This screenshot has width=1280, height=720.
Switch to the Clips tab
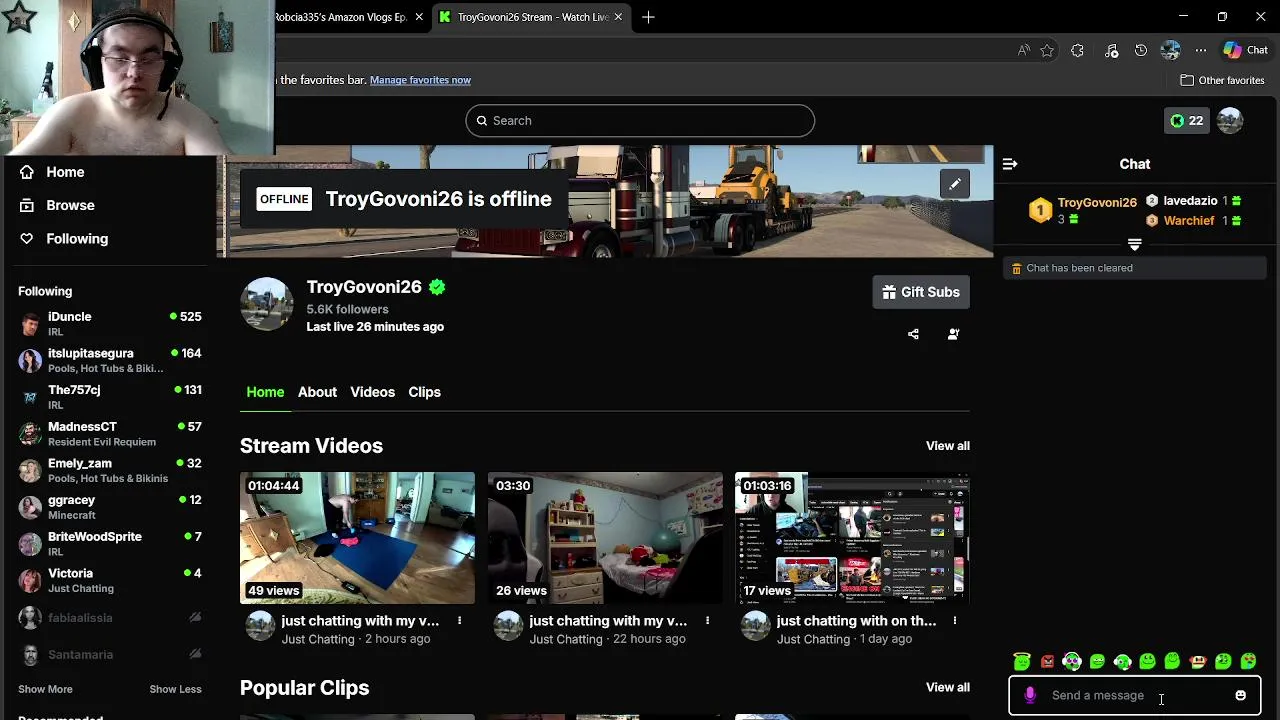[x=424, y=392]
